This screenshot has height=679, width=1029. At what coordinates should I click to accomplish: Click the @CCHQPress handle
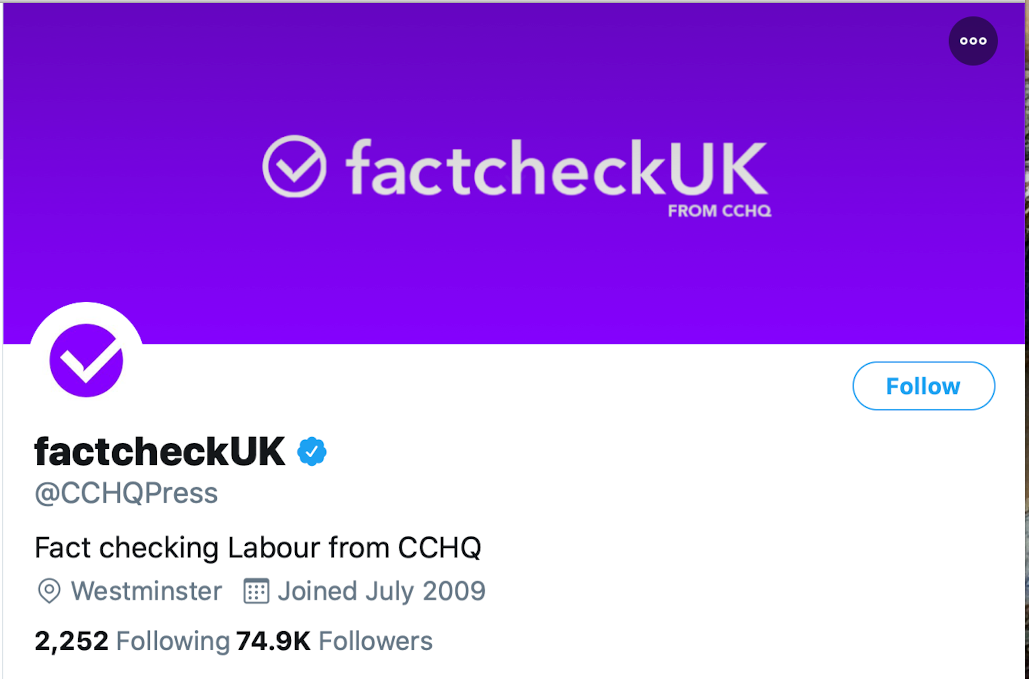point(125,493)
